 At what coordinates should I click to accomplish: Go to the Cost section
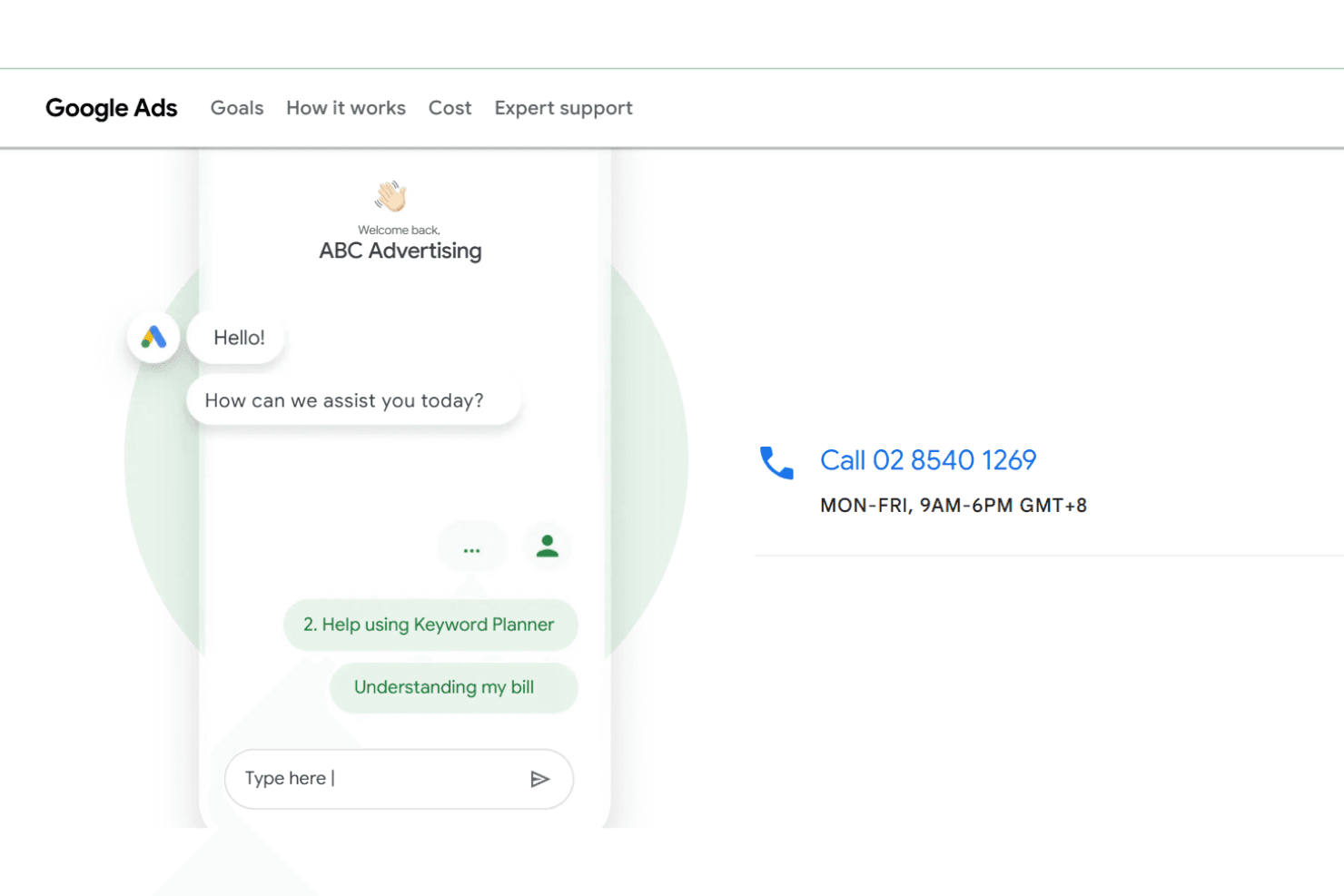450,108
